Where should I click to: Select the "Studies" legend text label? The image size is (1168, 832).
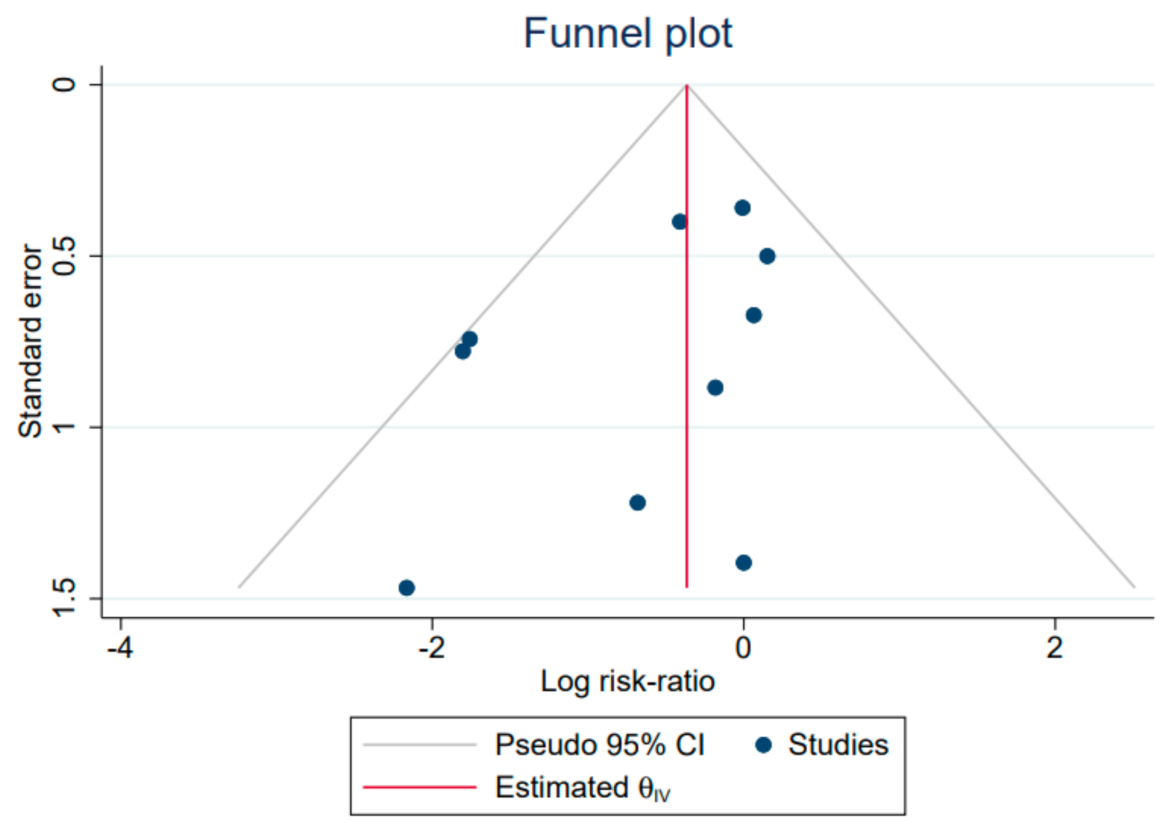(x=838, y=744)
